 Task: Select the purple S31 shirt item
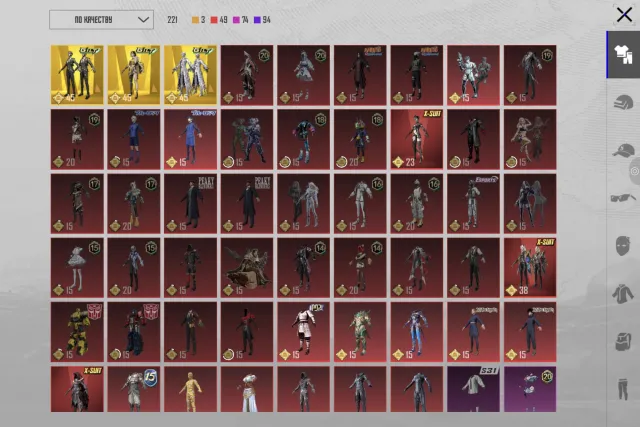(x=473, y=389)
